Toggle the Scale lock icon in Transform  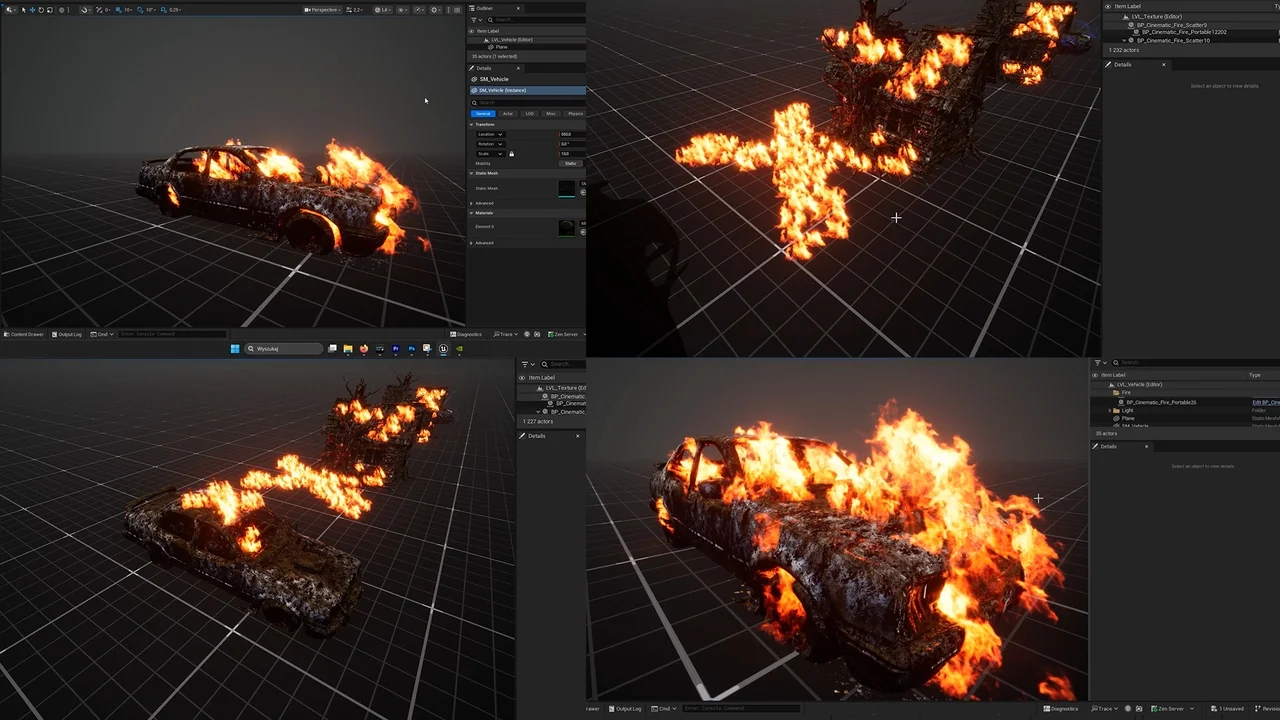[511, 154]
